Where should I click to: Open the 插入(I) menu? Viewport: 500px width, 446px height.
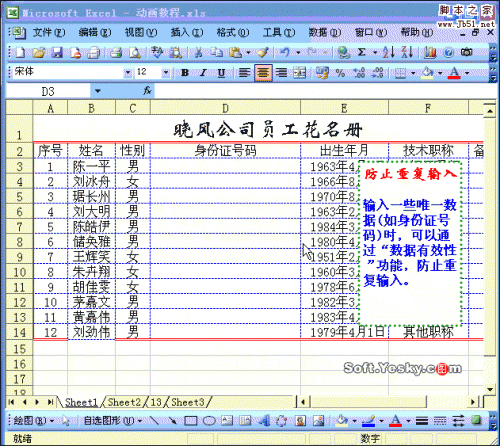[187, 32]
